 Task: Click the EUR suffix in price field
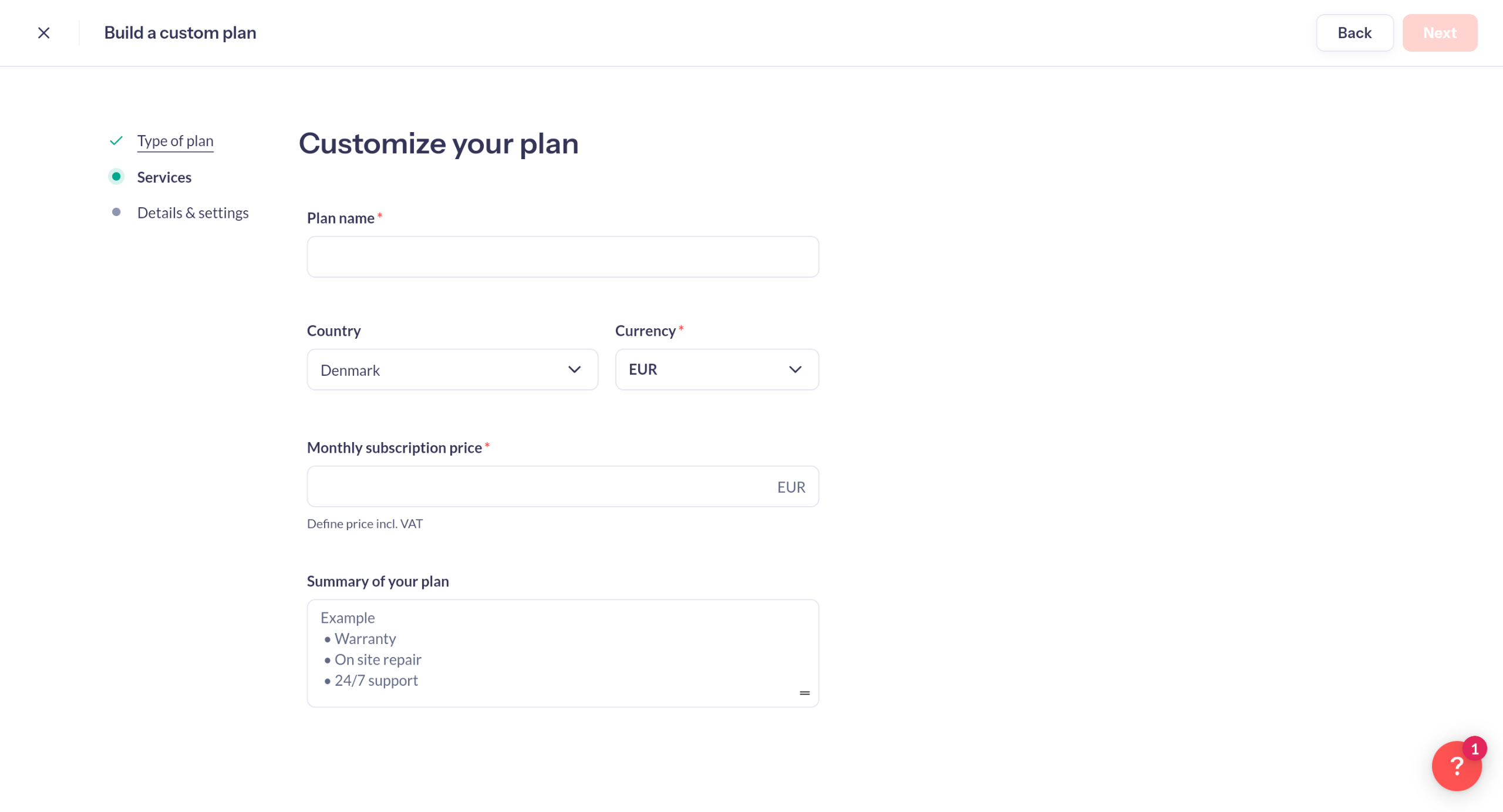coord(791,487)
